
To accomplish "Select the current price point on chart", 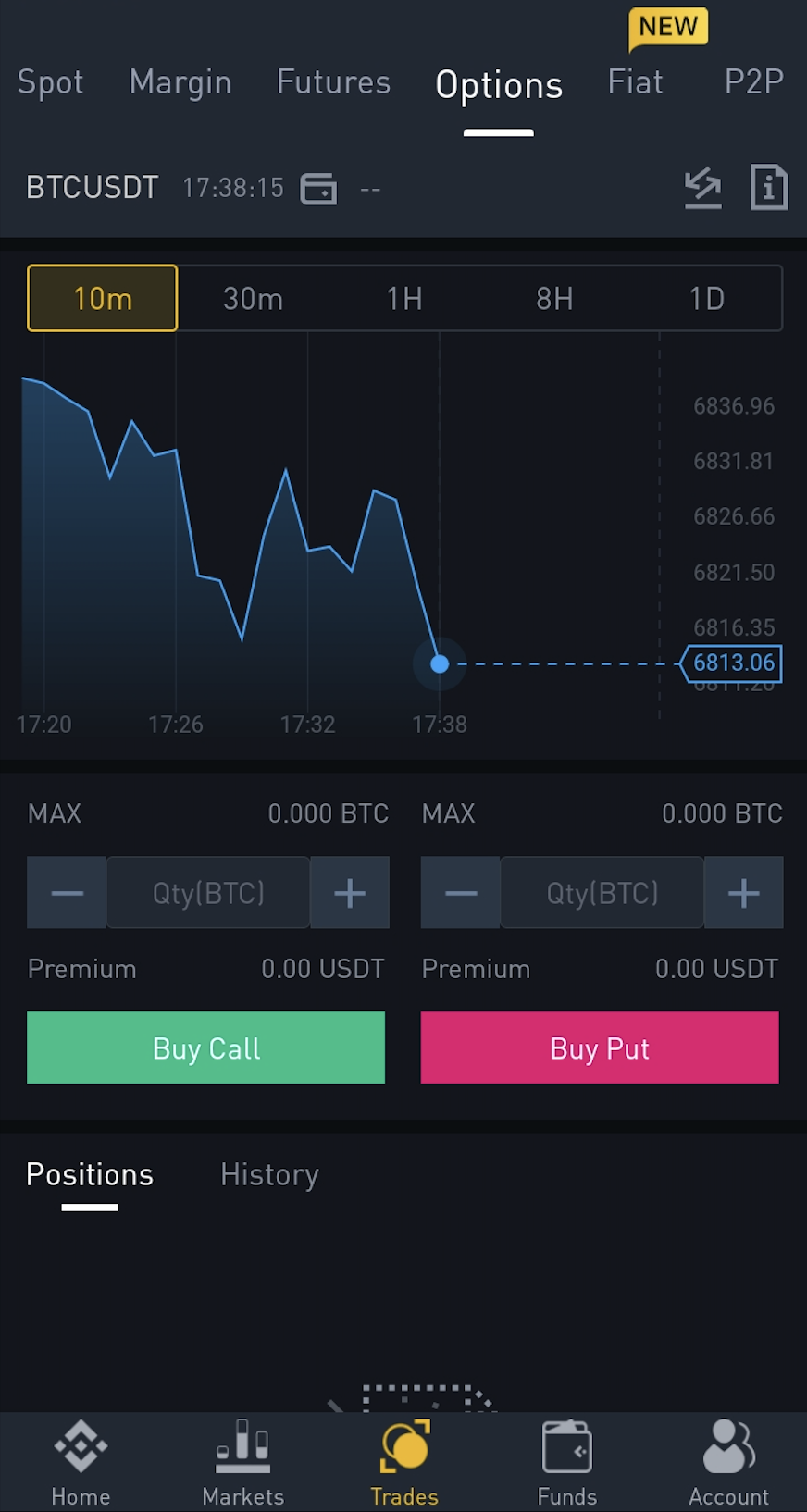I will click(x=440, y=663).
